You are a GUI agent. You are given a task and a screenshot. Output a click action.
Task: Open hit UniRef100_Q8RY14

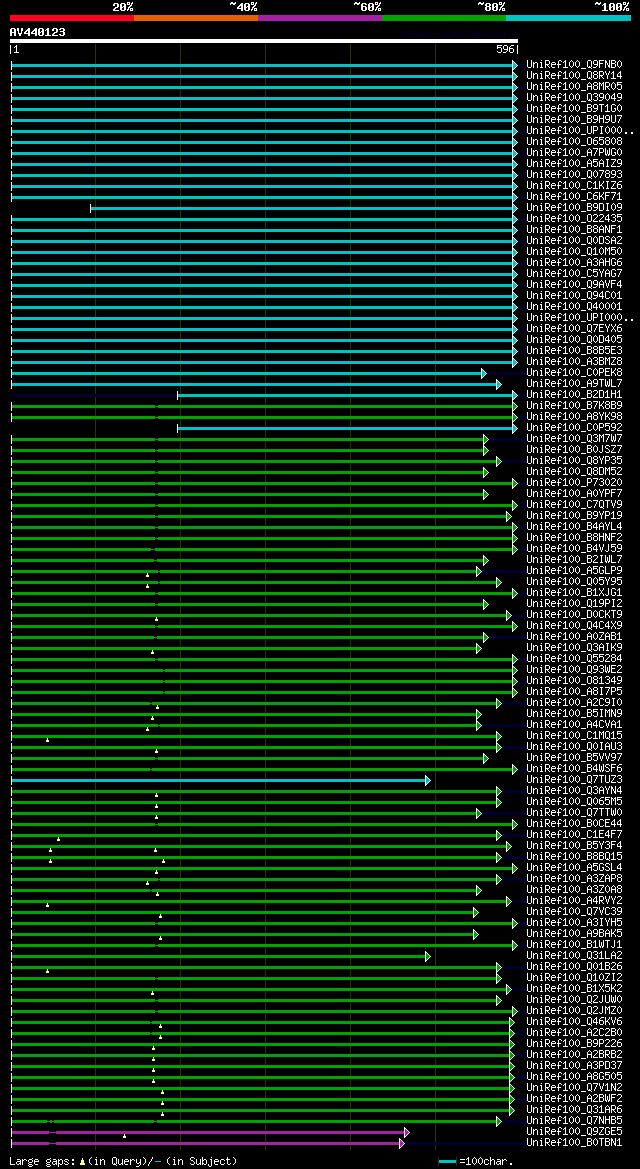point(574,76)
